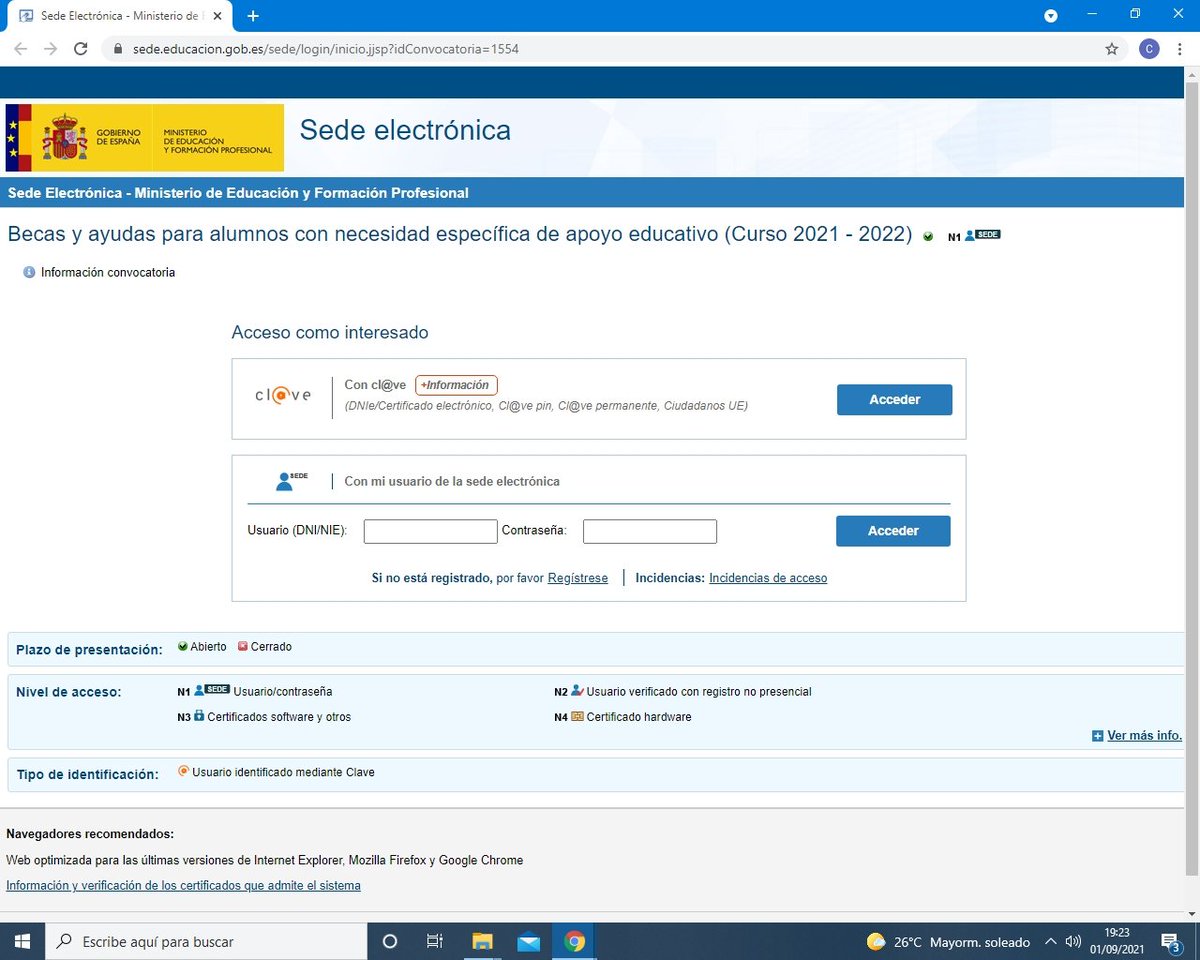Open the Windows Start menu
The image size is (1200, 960).
click(22, 941)
